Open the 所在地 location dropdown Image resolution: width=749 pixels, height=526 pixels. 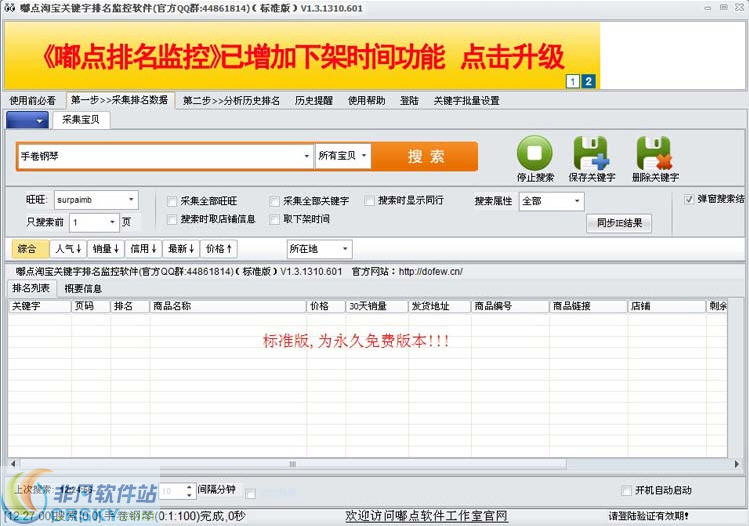pyautogui.click(x=319, y=249)
